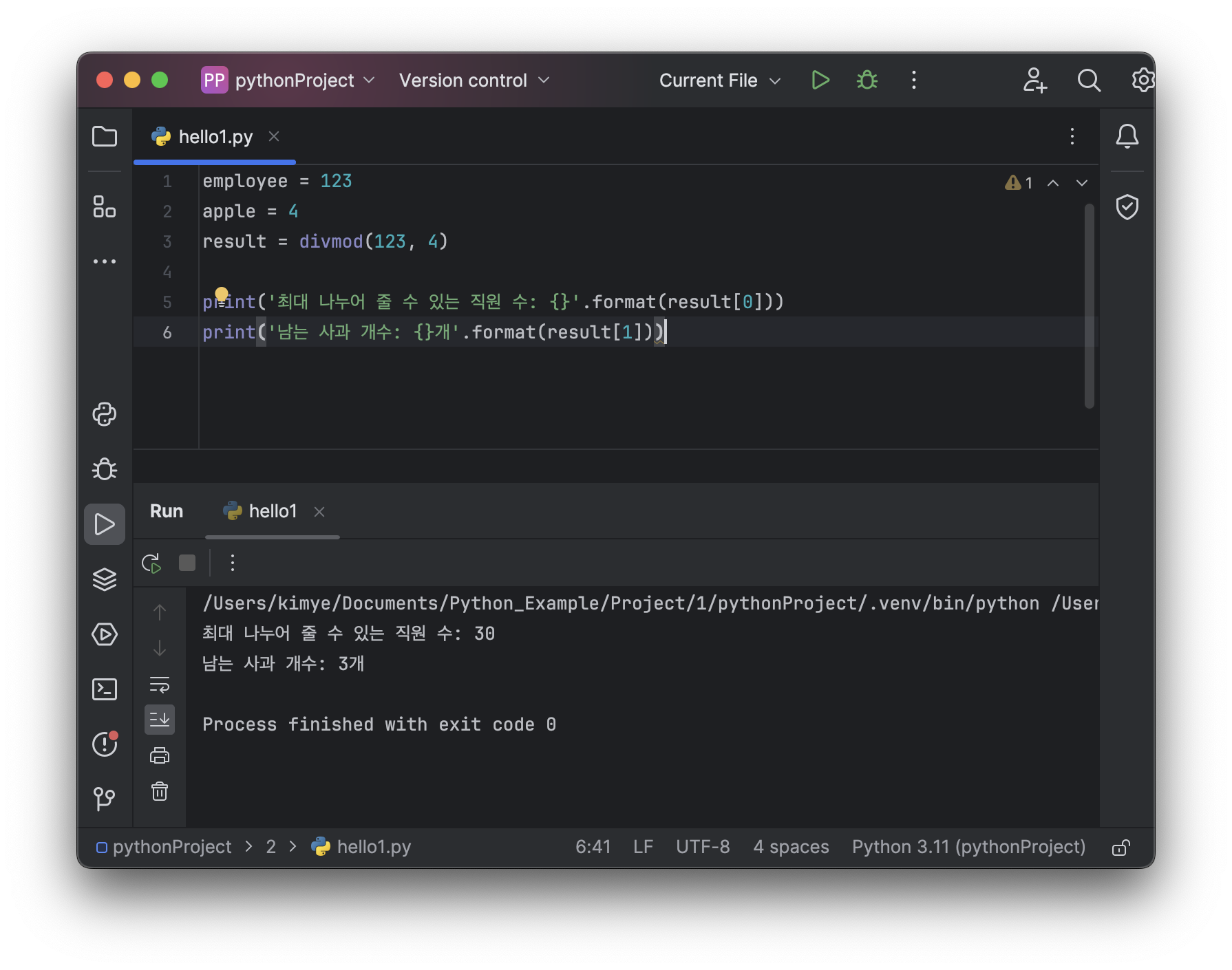Select the hello1 run tab

click(x=273, y=511)
